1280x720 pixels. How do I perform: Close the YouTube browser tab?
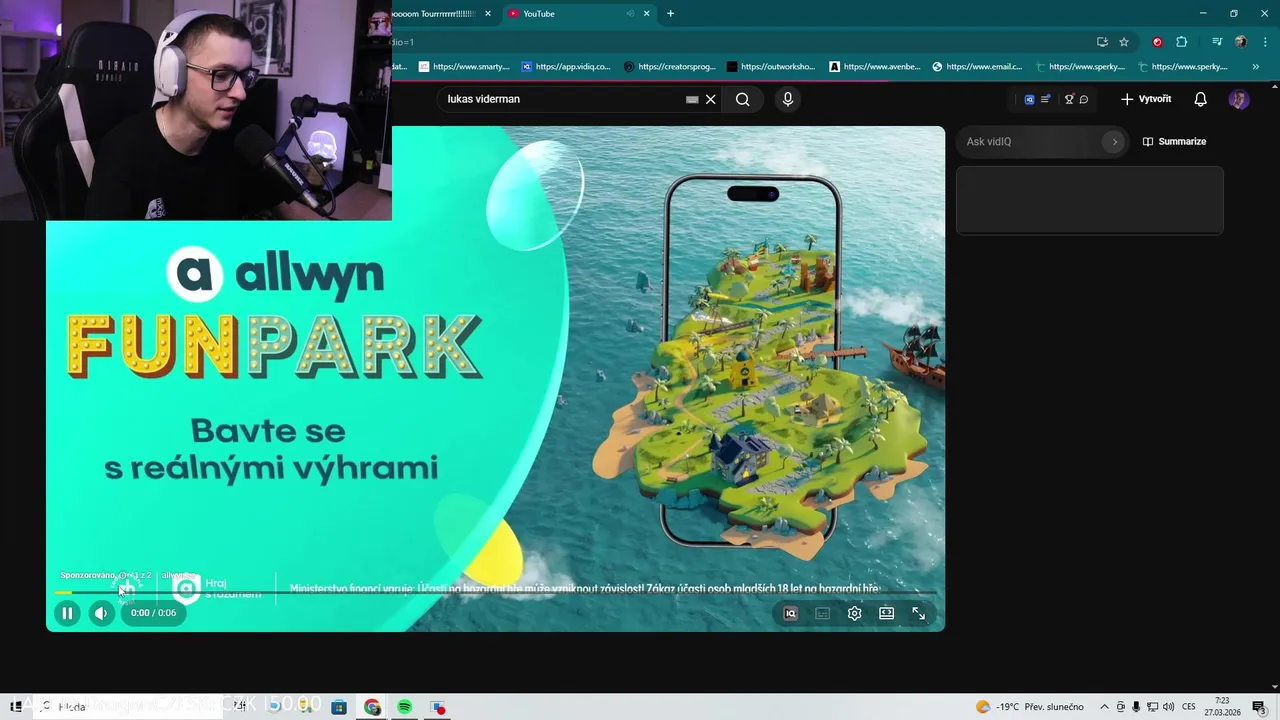[647, 13]
